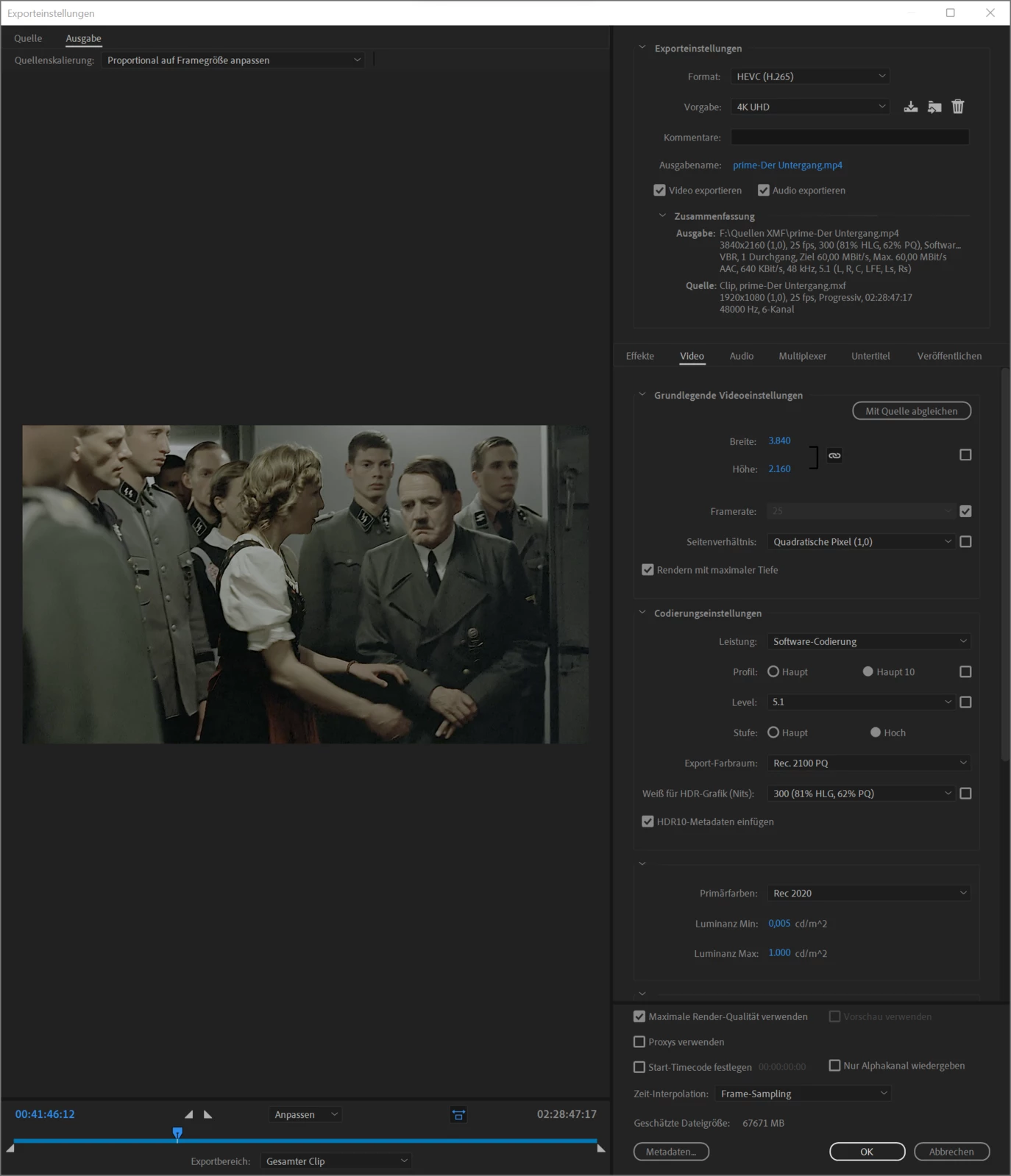This screenshot has height=1176, width=1011.
Task: Click the Luminanz Max value 1.000
Action: 779,952
